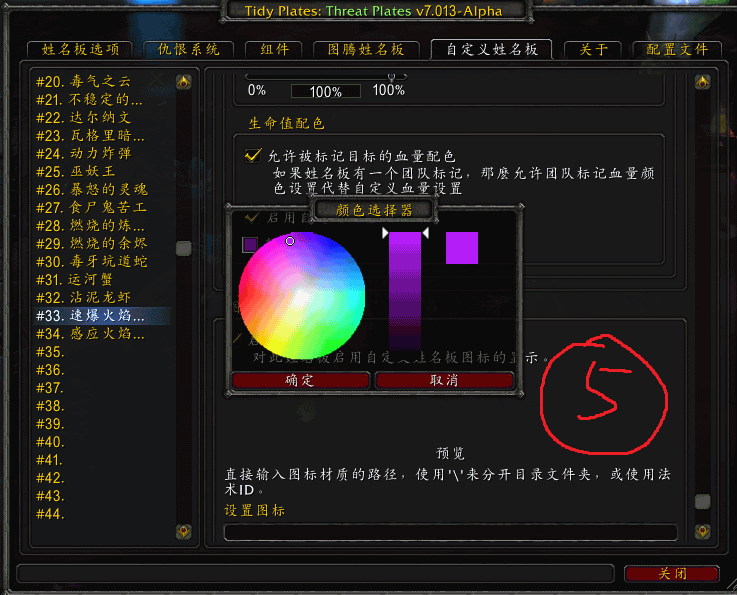Viewport: 737px width, 595px height.
Task: Select empty slot #41.
Action: click(101, 460)
